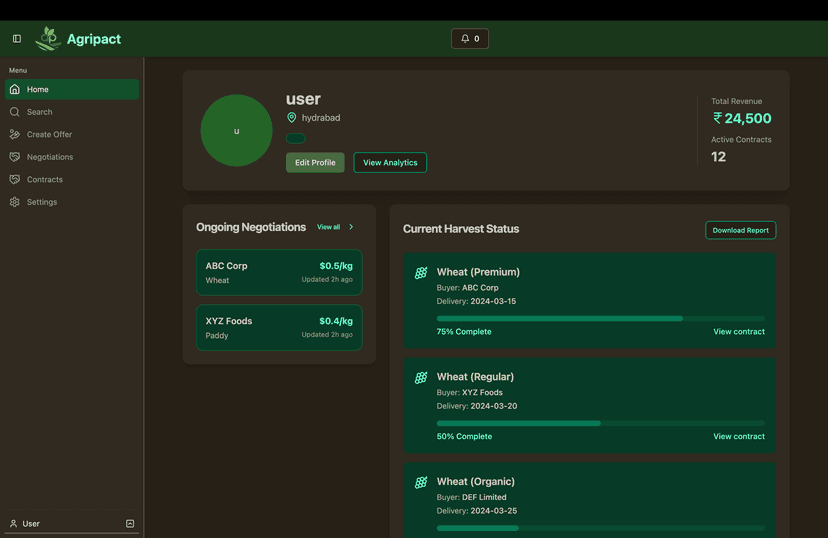Click the Create Offer sidebar icon

tap(15, 134)
